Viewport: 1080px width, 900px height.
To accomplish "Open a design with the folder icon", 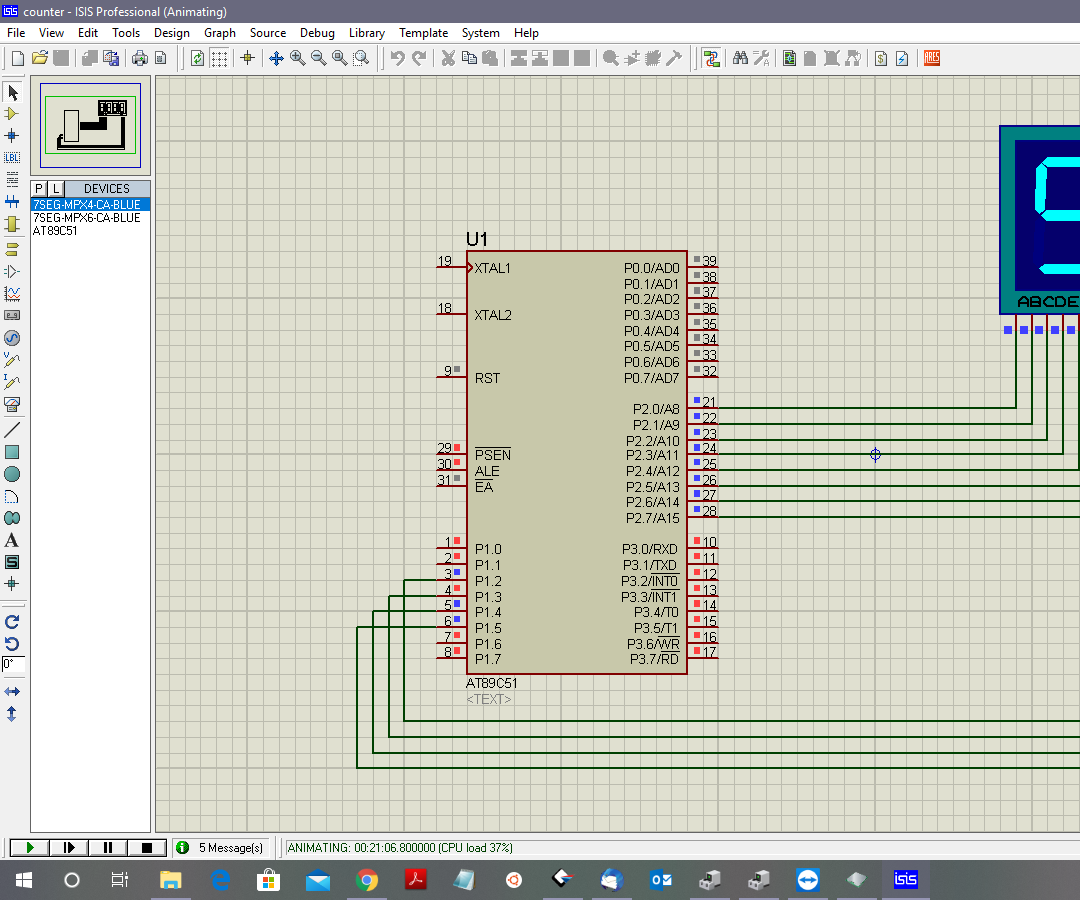I will (x=39, y=59).
